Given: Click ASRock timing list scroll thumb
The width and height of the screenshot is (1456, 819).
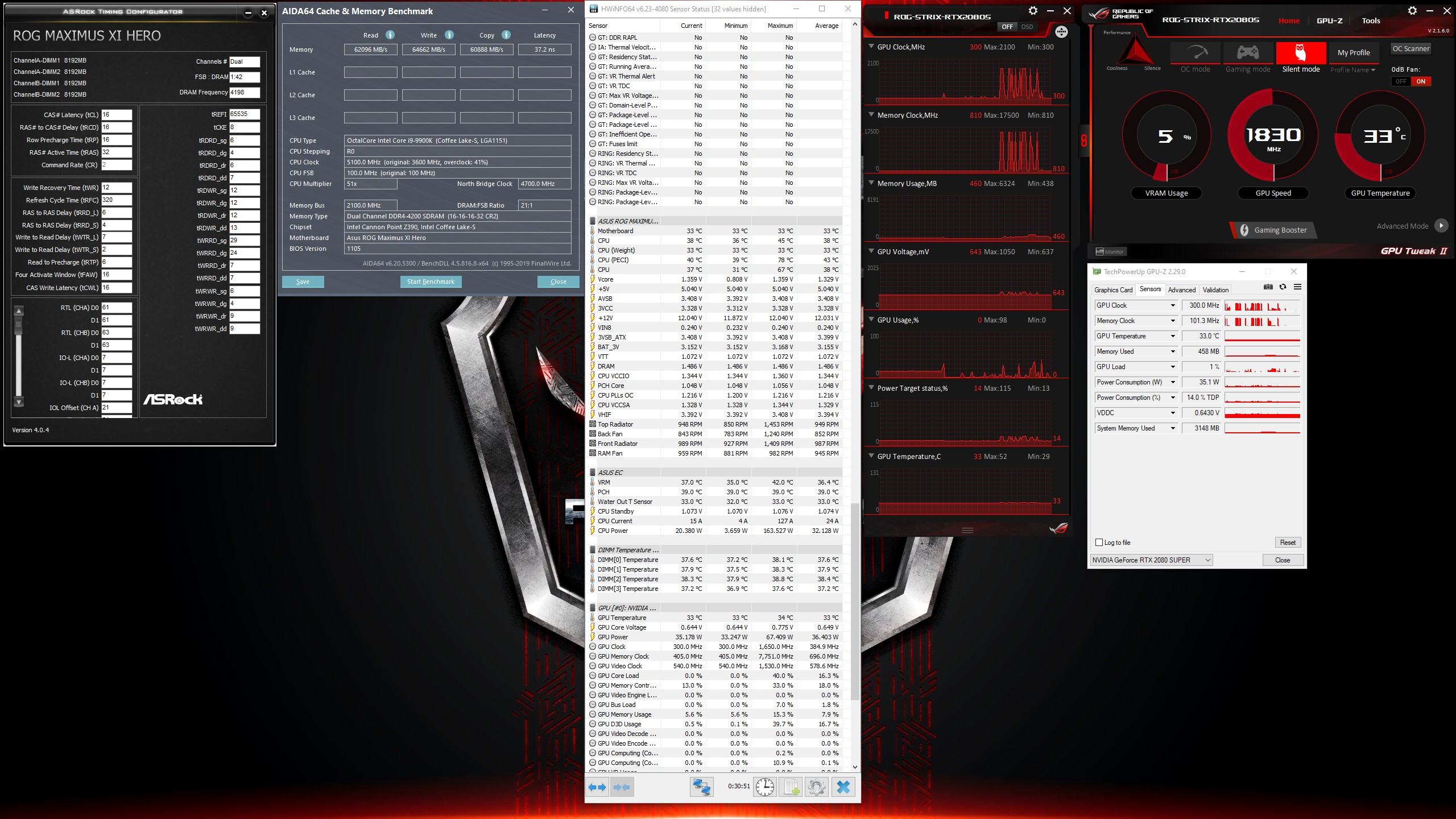Looking at the screenshot, I should coord(19,325).
